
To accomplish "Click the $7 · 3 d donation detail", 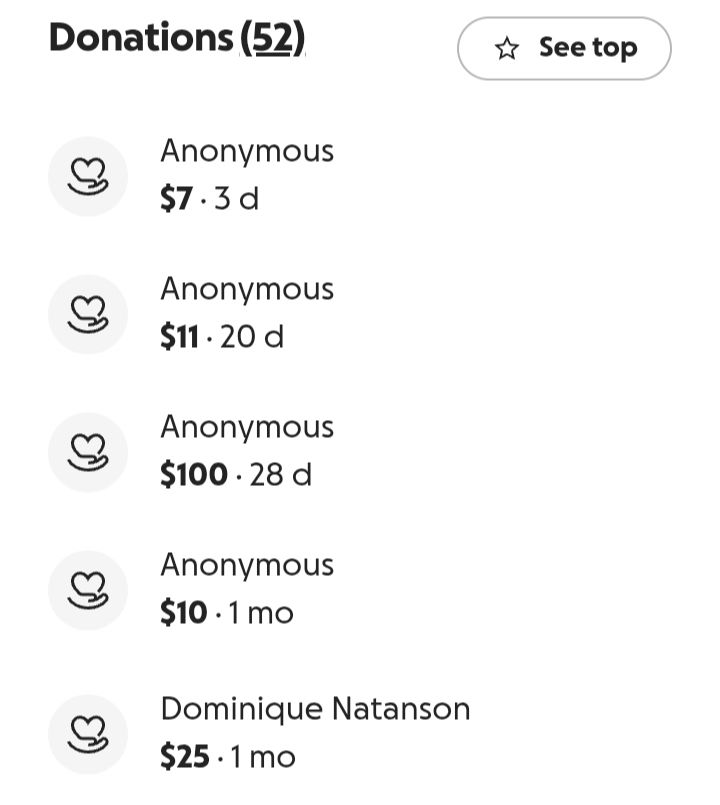I will 210,198.
